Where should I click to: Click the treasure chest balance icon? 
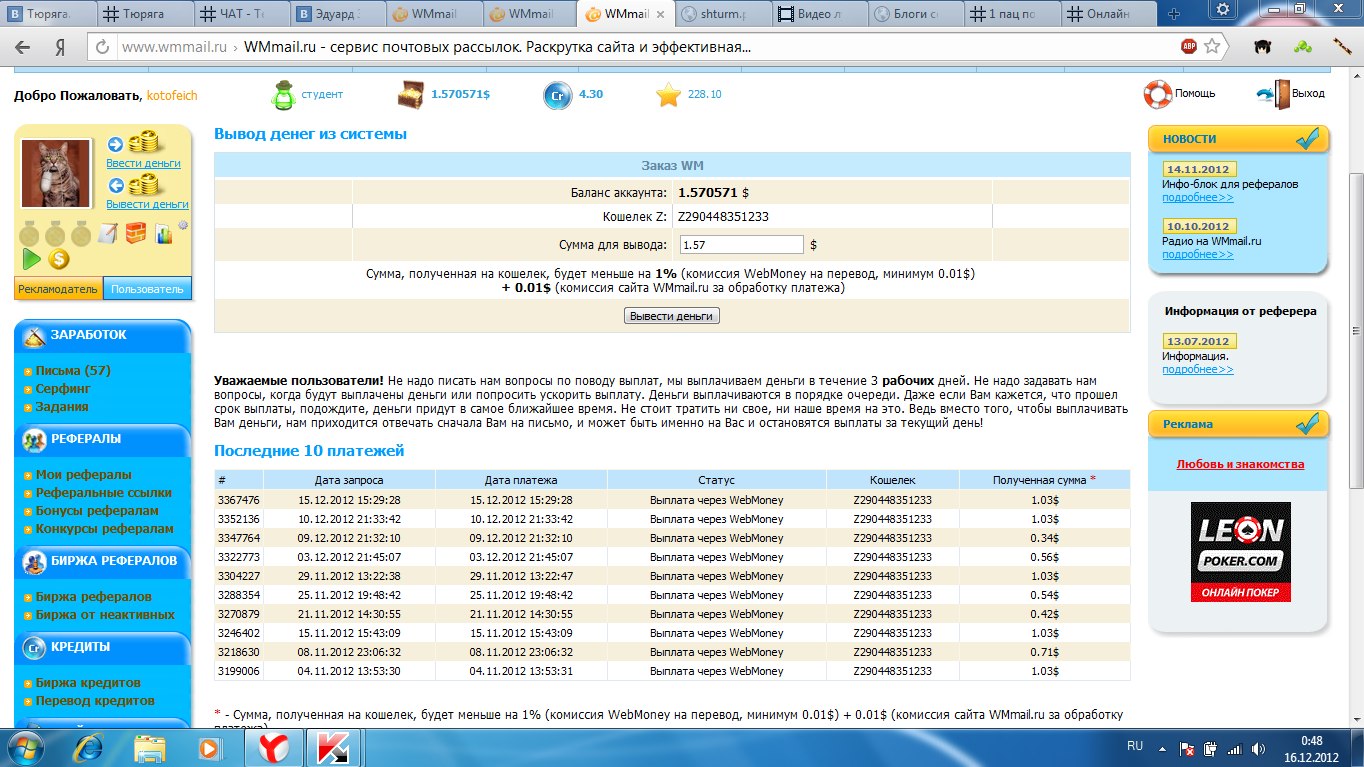click(411, 95)
